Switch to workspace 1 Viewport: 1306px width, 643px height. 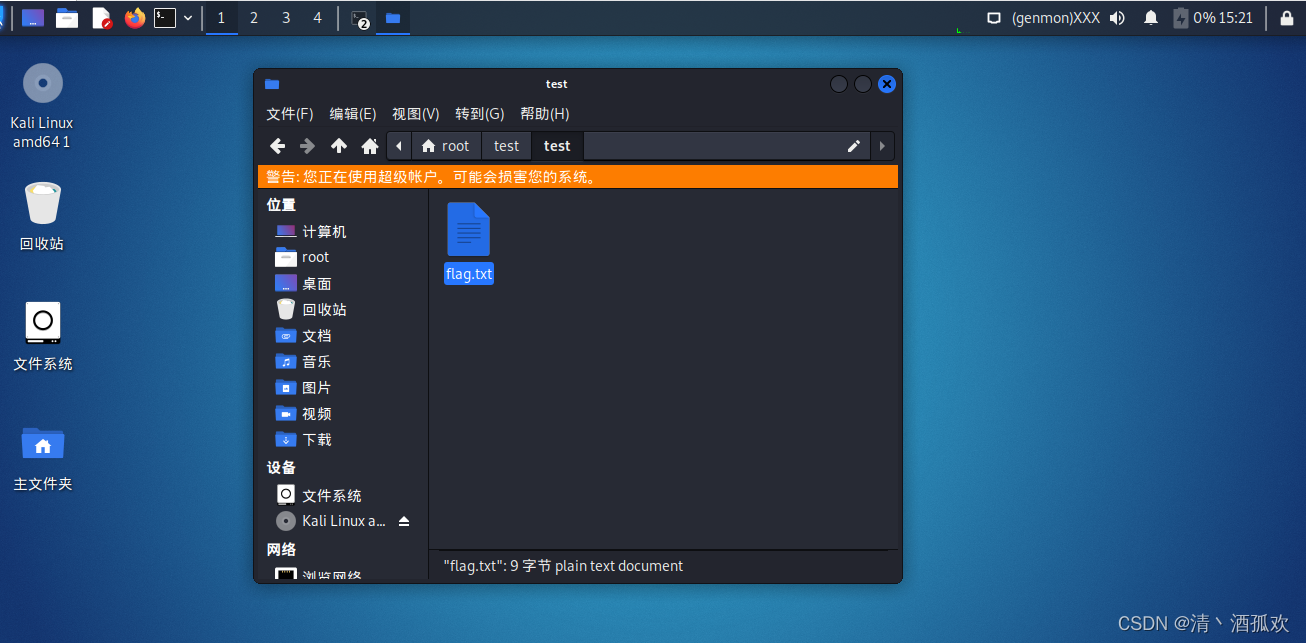click(x=222, y=18)
